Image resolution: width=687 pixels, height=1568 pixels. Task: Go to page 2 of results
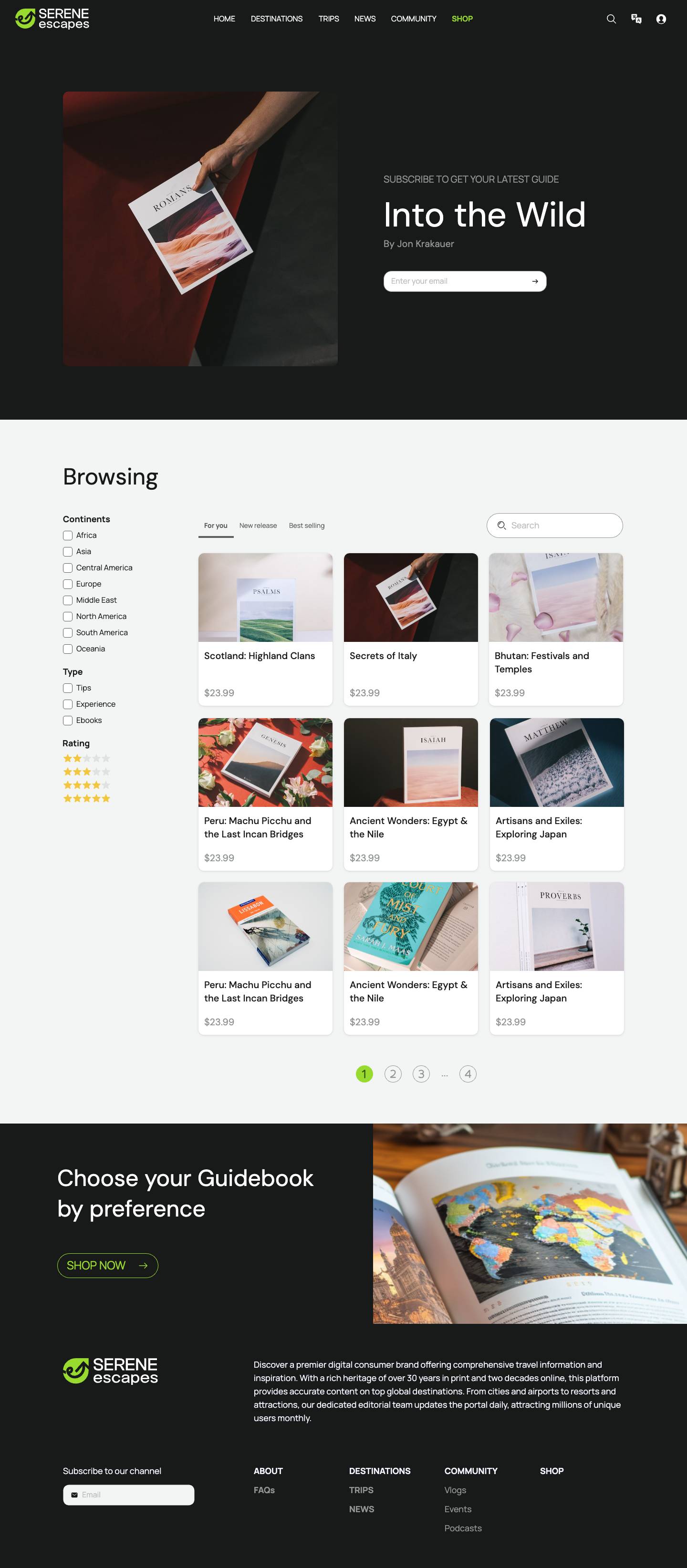[x=393, y=1074]
